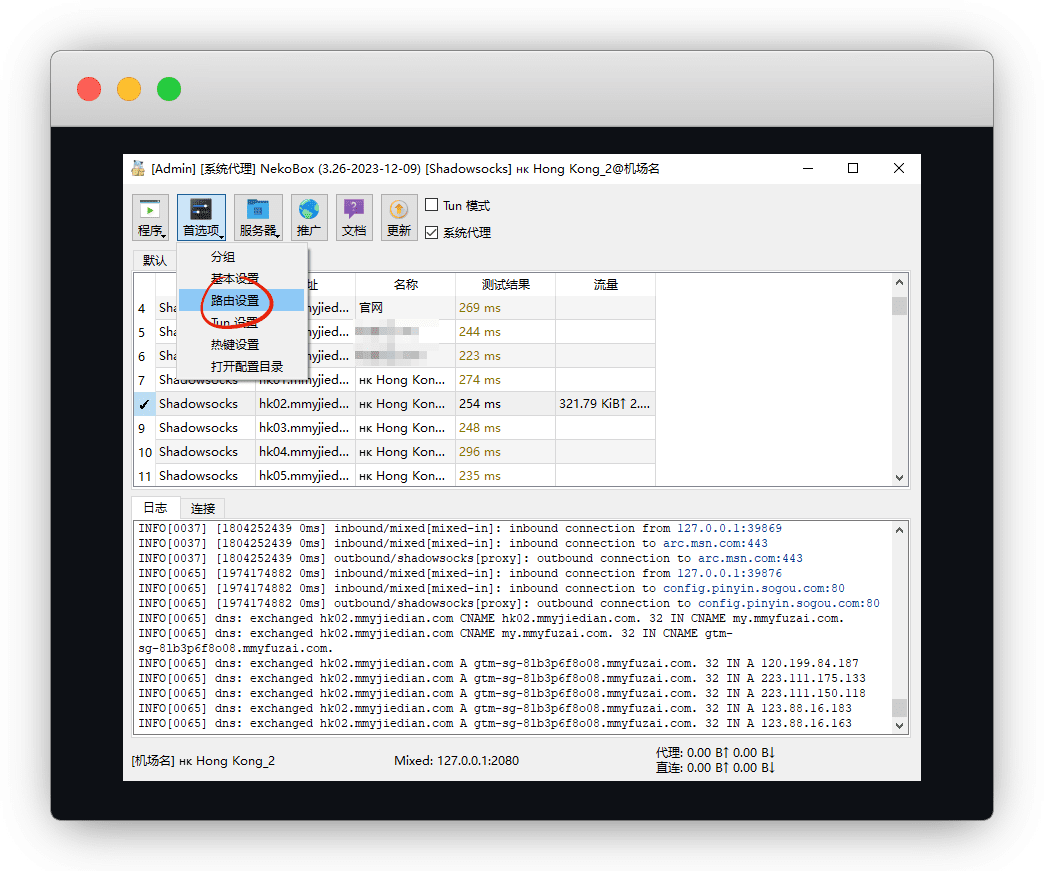The image size is (1044, 871).
Task: Click the red macOS close dot
Action: (89, 89)
